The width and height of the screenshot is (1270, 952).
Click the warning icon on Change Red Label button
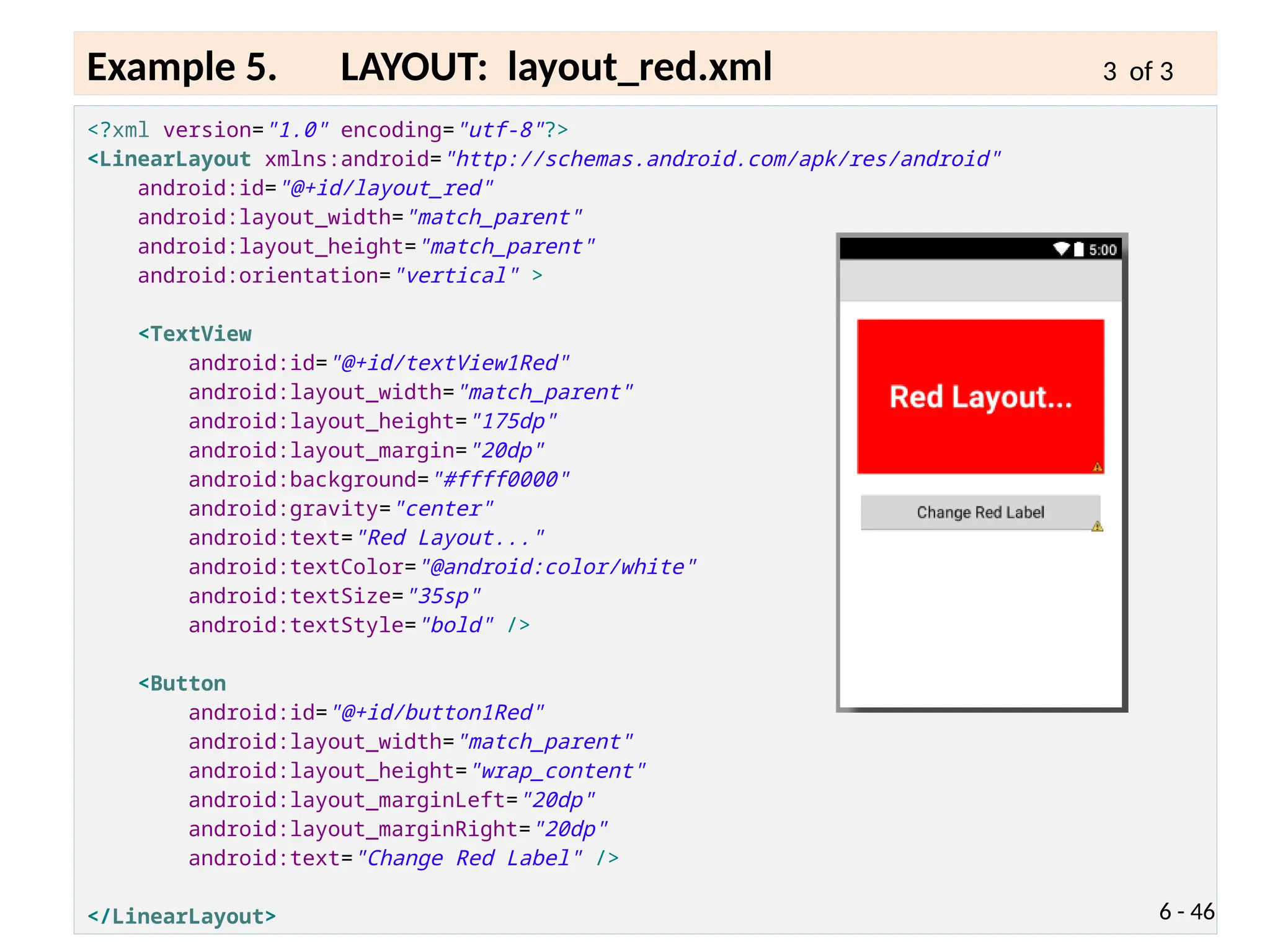[1097, 526]
